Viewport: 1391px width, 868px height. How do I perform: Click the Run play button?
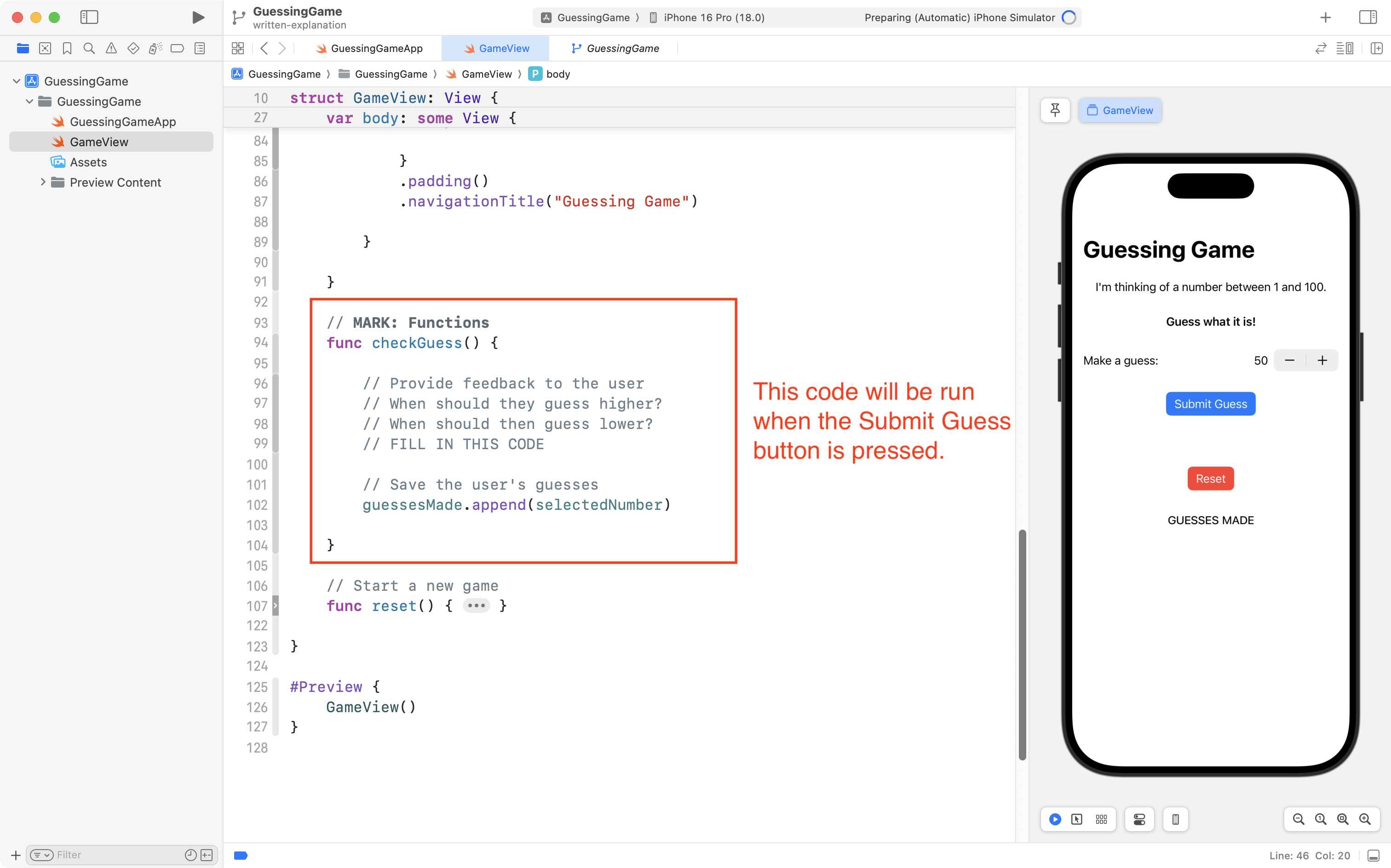point(198,17)
